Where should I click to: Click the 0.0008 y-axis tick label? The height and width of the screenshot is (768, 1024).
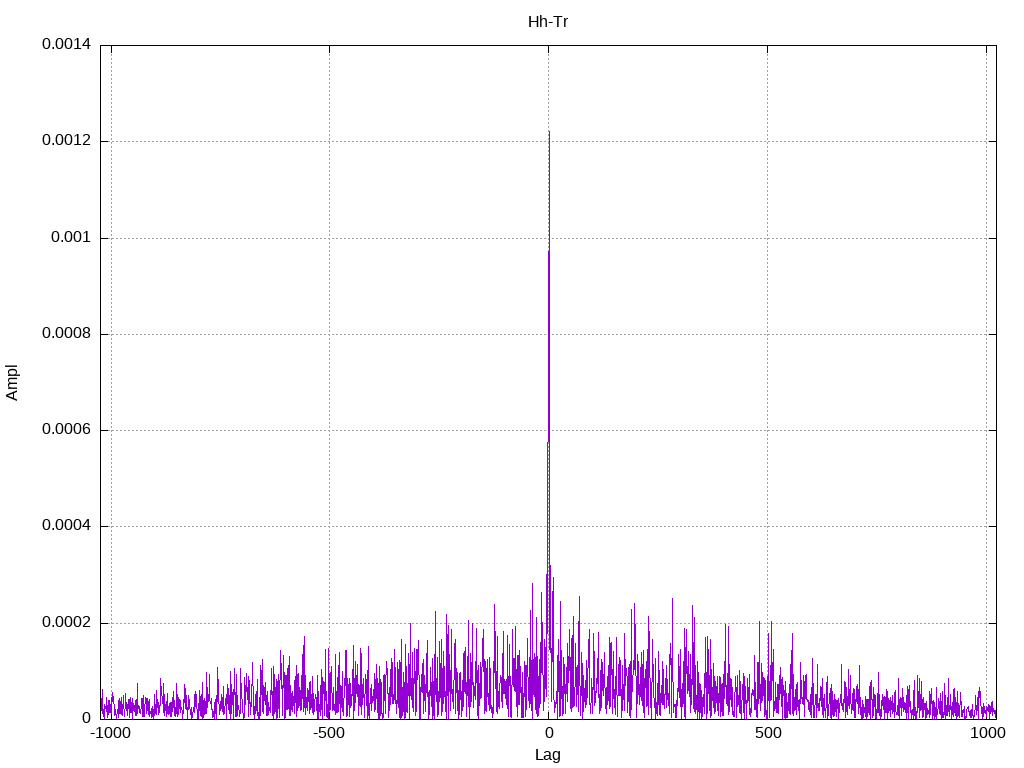[x=67, y=333]
